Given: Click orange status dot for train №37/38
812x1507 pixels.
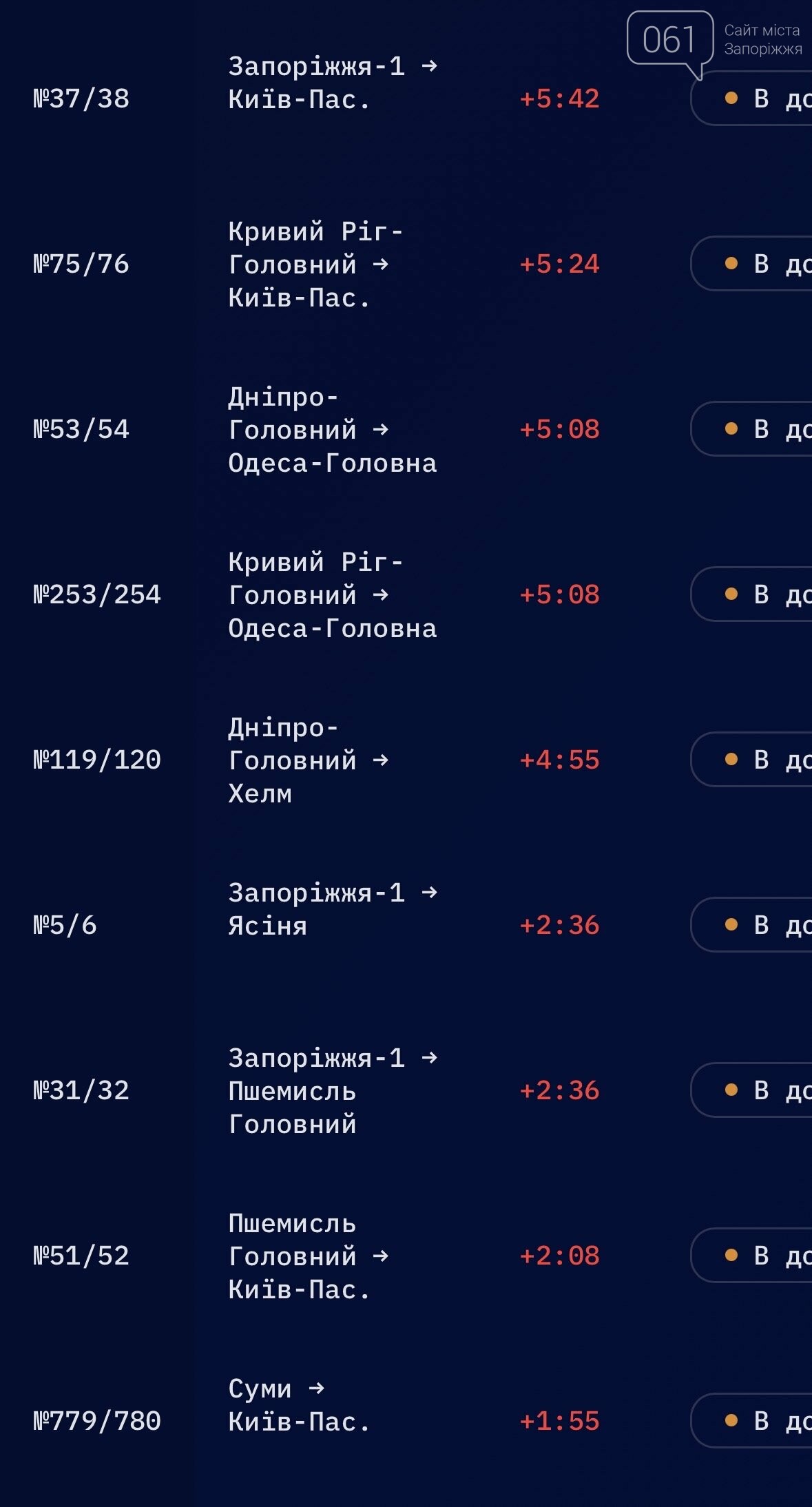Looking at the screenshot, I should pyautogui.click(x=731, y=98).
